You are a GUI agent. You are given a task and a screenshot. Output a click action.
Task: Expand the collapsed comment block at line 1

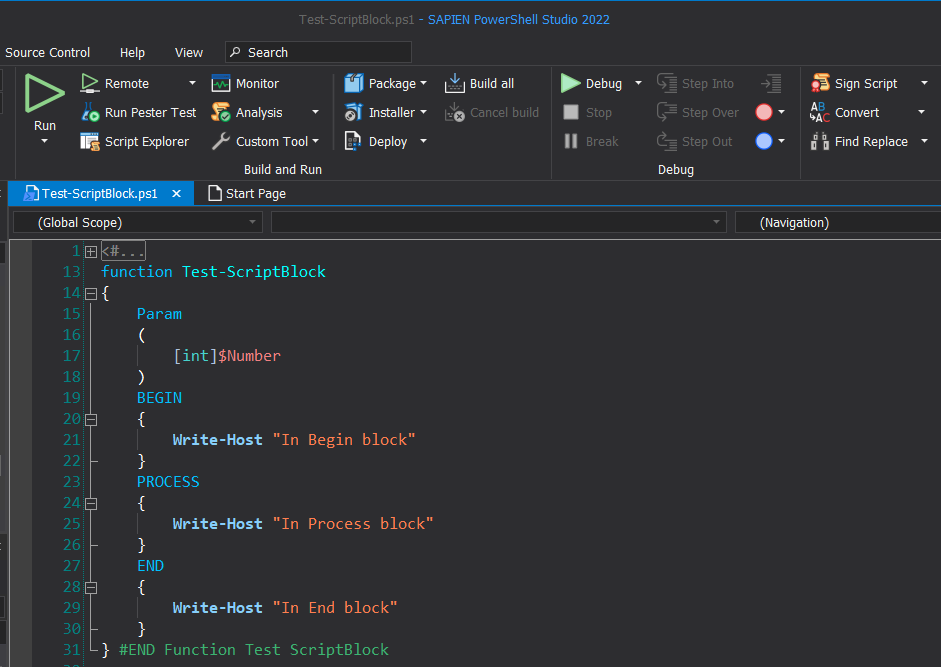pyautogui.click(x=91, y=252)
